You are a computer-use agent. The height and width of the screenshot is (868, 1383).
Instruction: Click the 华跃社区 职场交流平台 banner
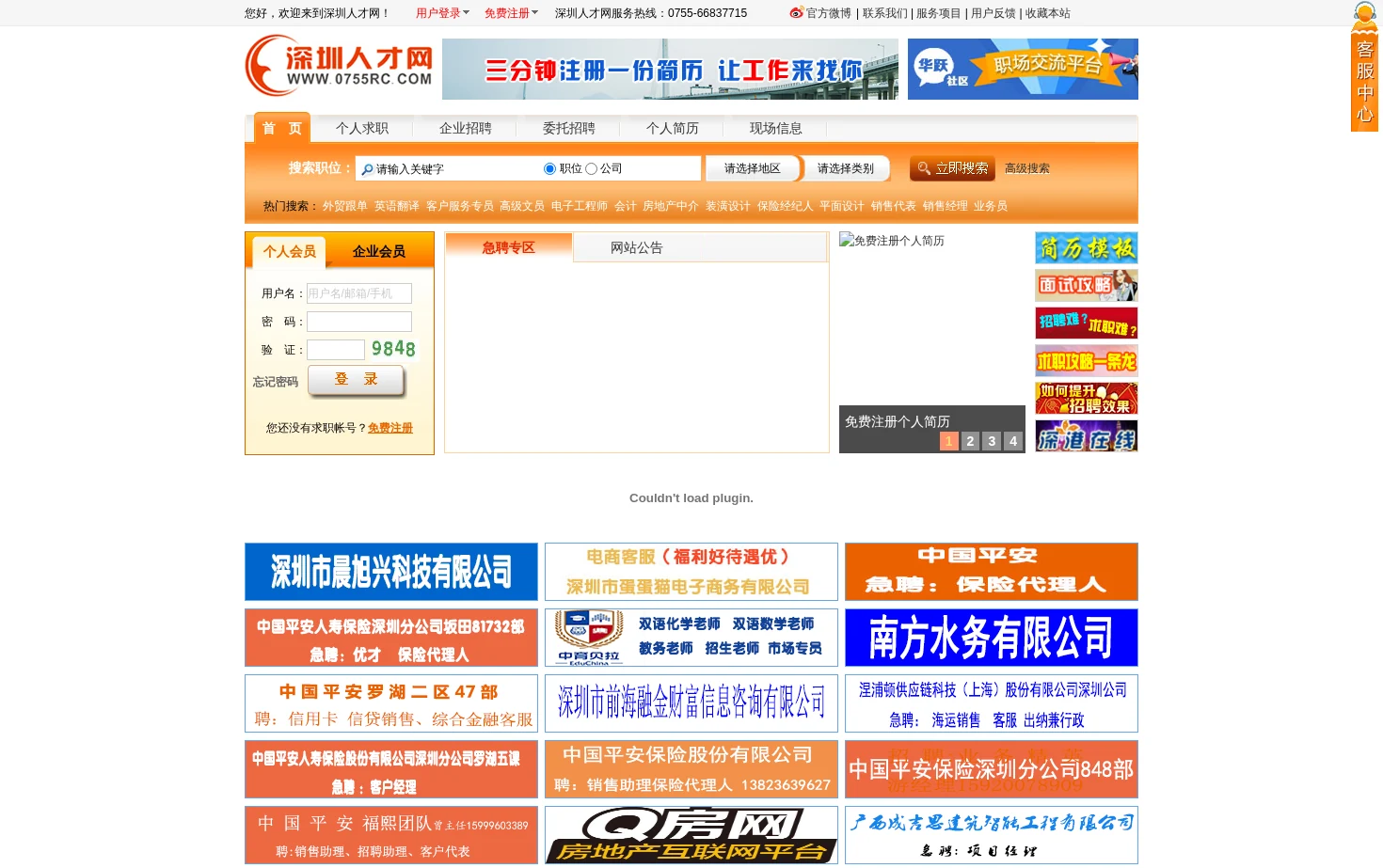1023,69
